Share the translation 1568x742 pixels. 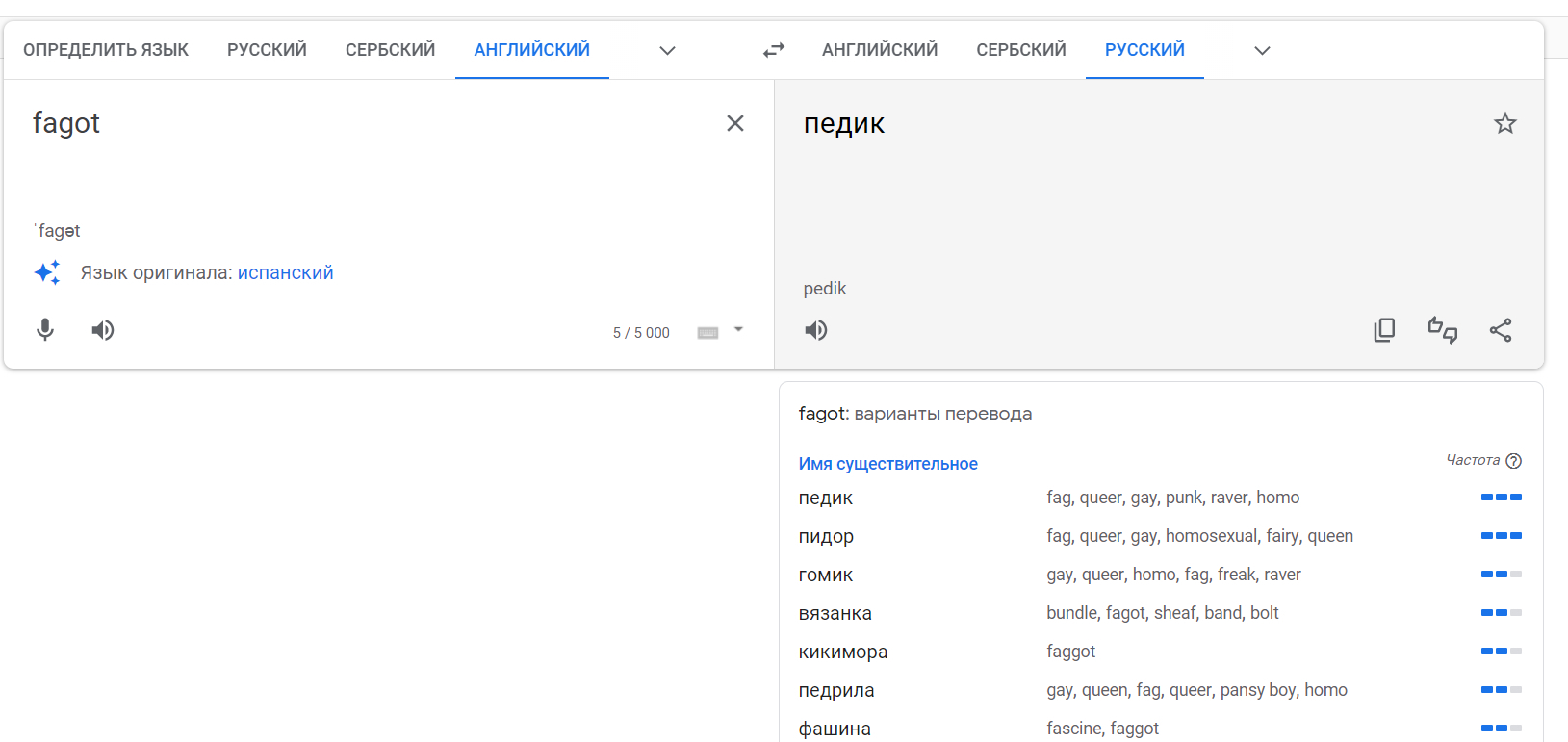click(x=1501, y=330)
